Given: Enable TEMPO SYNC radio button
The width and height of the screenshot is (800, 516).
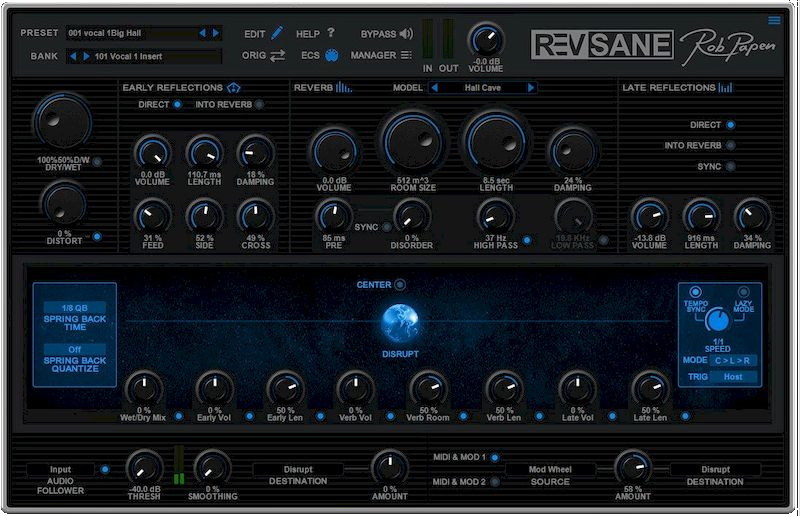Looking at the screenshot, I should pyautogui.click(x=695, y=292).
